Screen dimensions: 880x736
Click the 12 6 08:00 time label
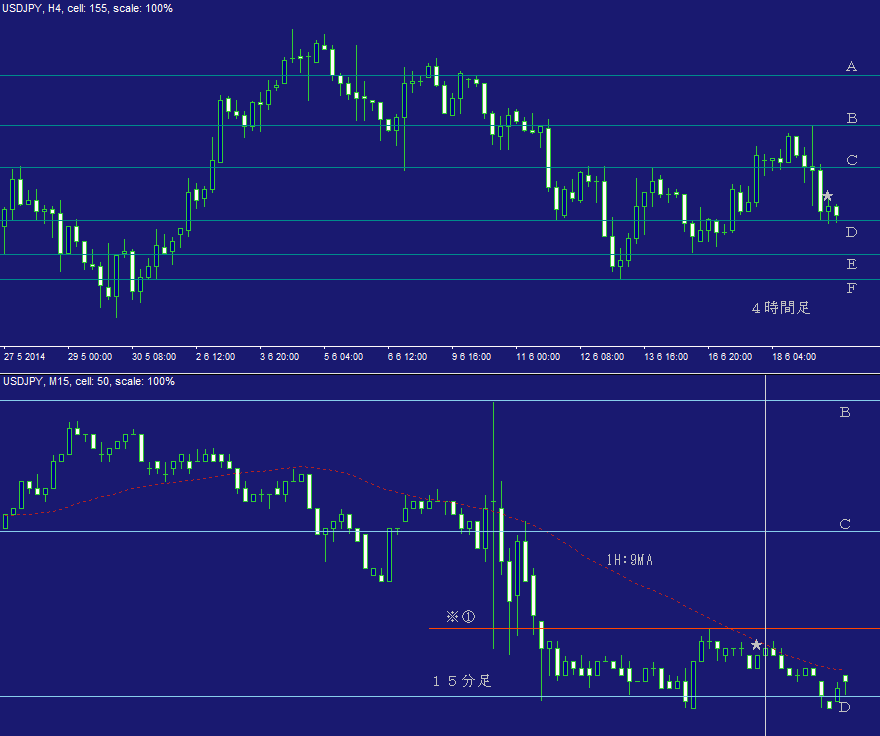coord(602,356)
